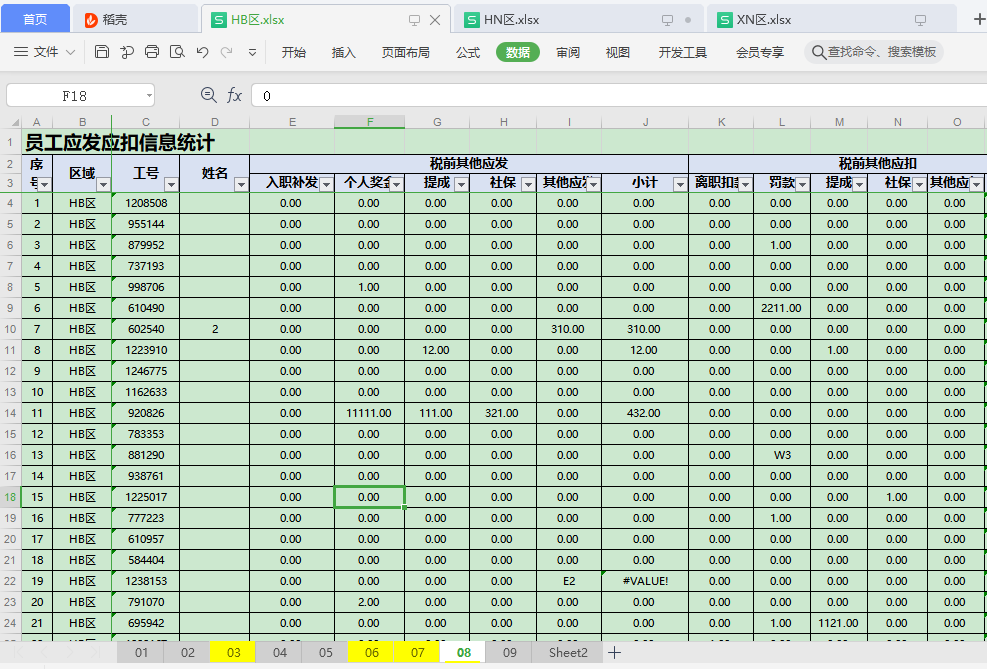The width and height of the screenshot is (987, 669).
Task: Switch to the 插入 ribbon tab
Action: pyautogui.click(x=344, y=52)
